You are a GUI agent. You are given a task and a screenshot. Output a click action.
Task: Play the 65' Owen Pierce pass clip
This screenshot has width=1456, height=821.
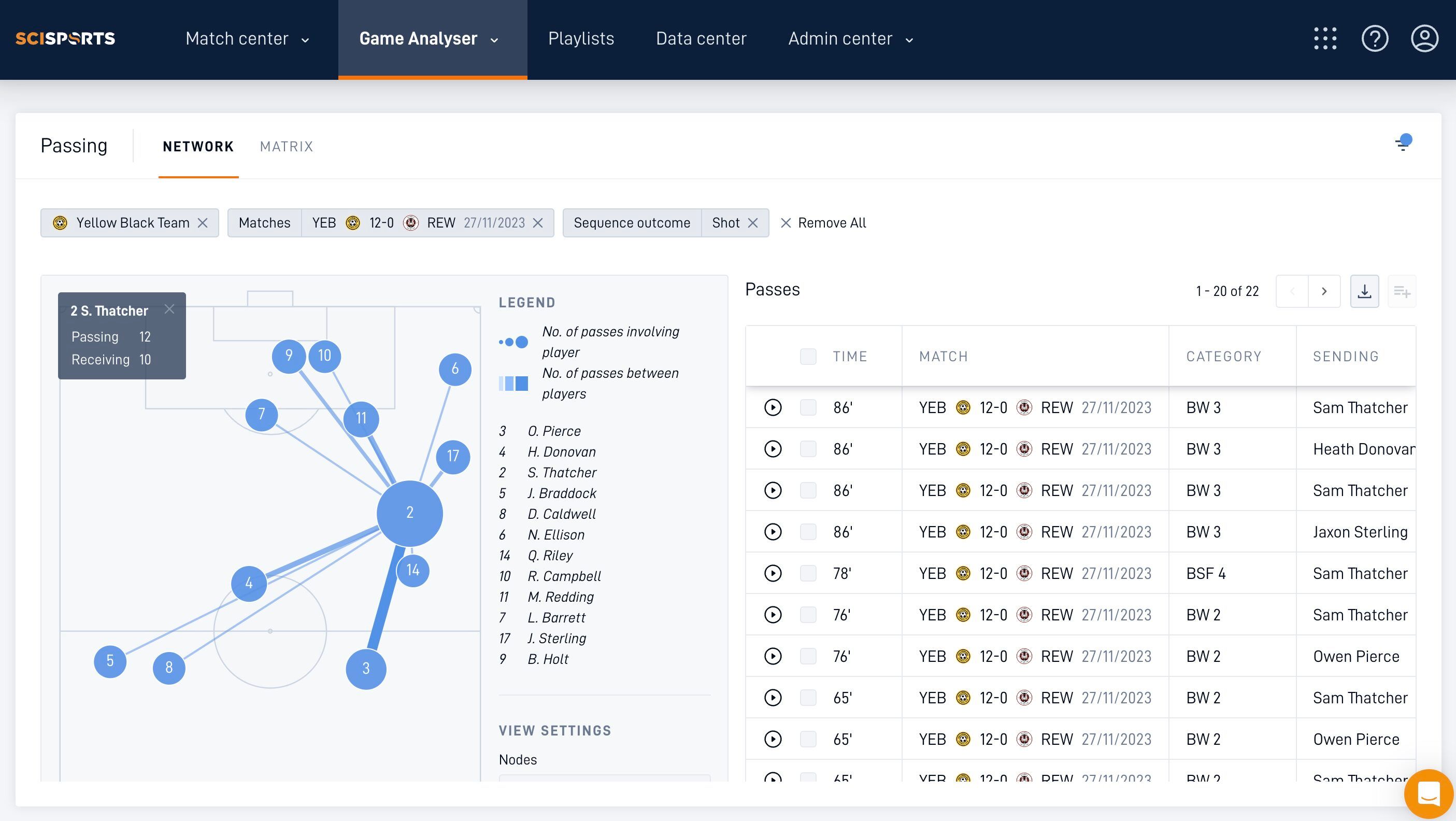(773, 739)
